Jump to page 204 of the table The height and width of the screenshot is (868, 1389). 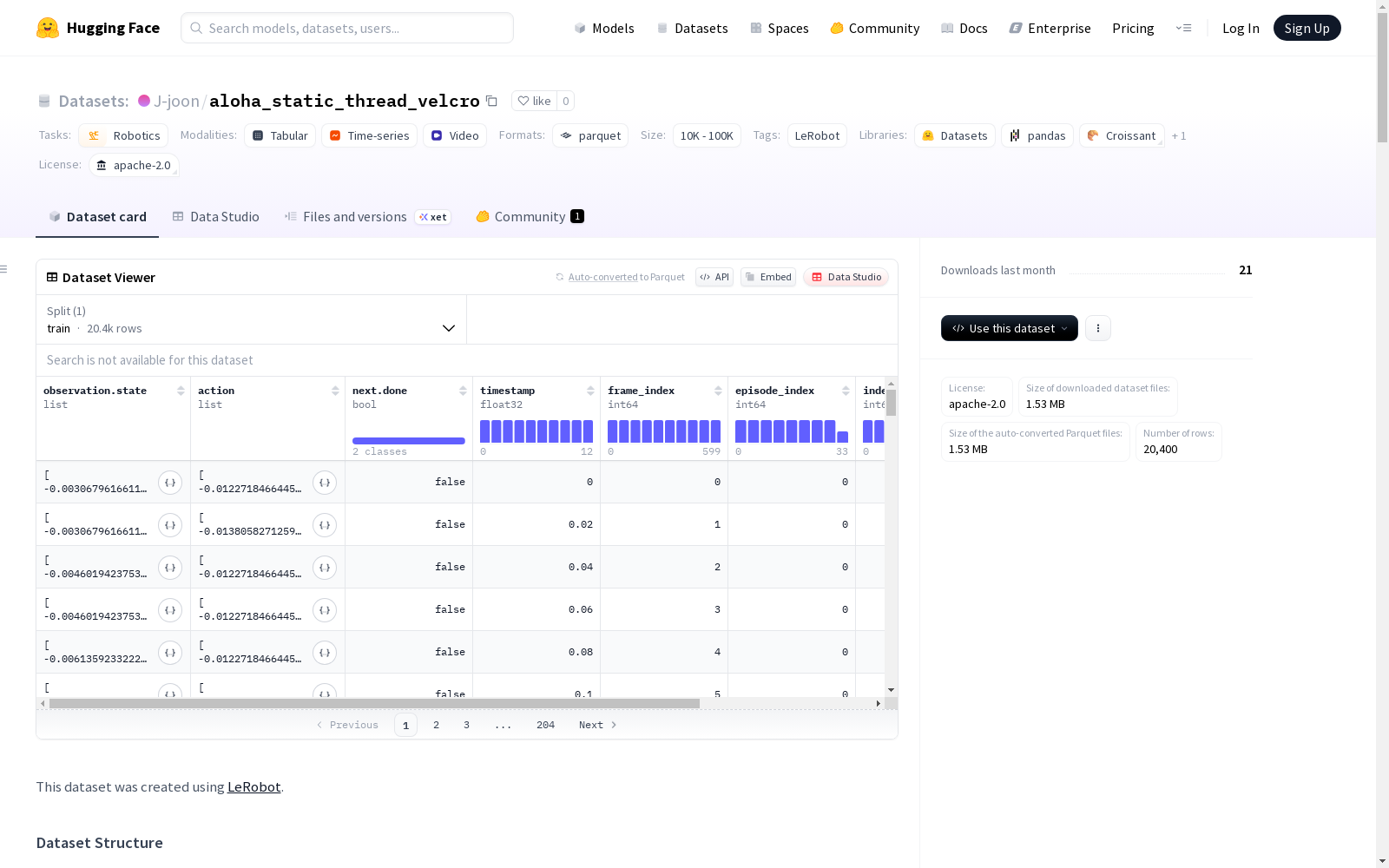(545, 725)
